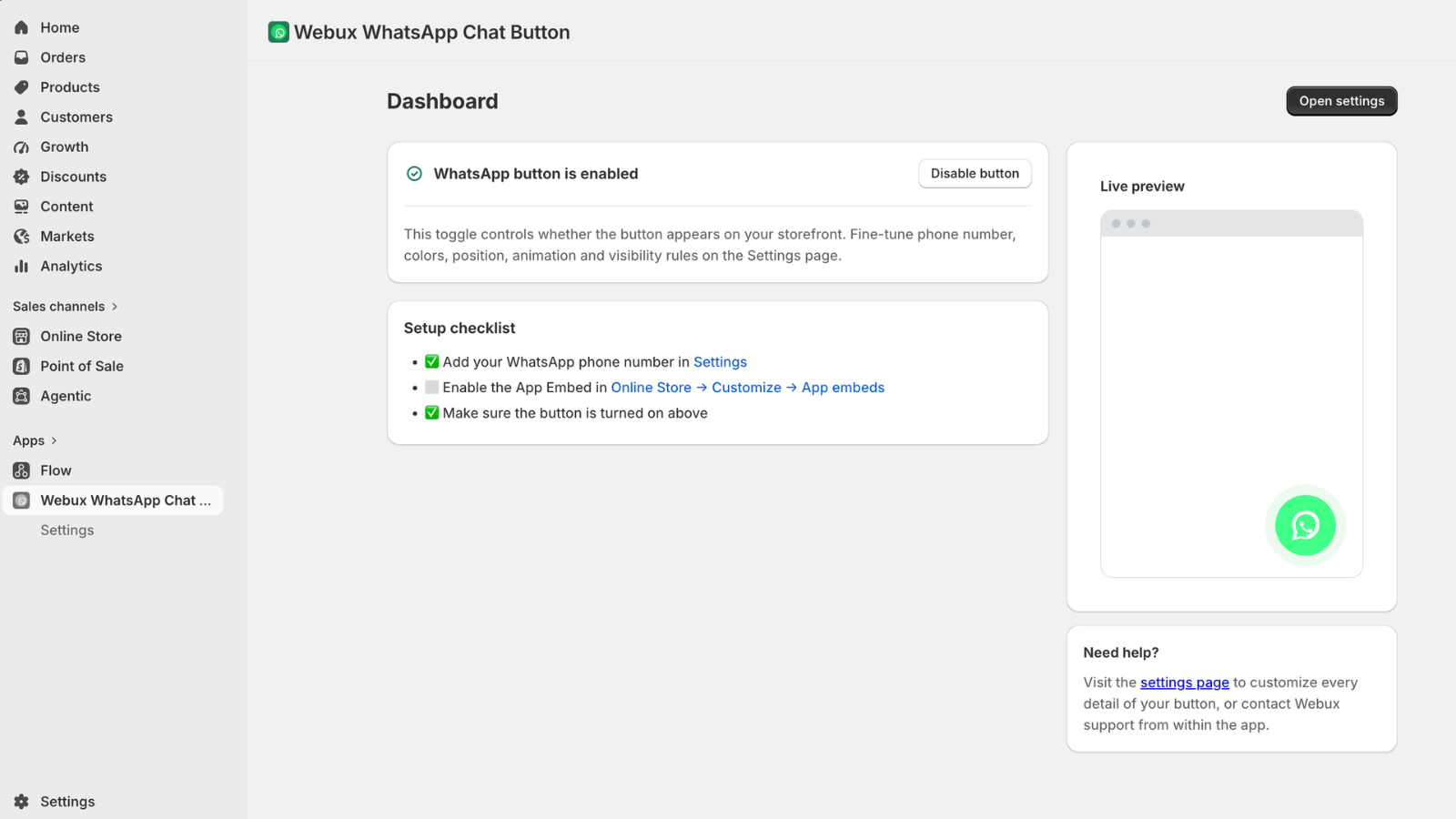Screen dimensions: 1456x819
Task: Click the Point of Sale icon
Action: tap(22, 366)
